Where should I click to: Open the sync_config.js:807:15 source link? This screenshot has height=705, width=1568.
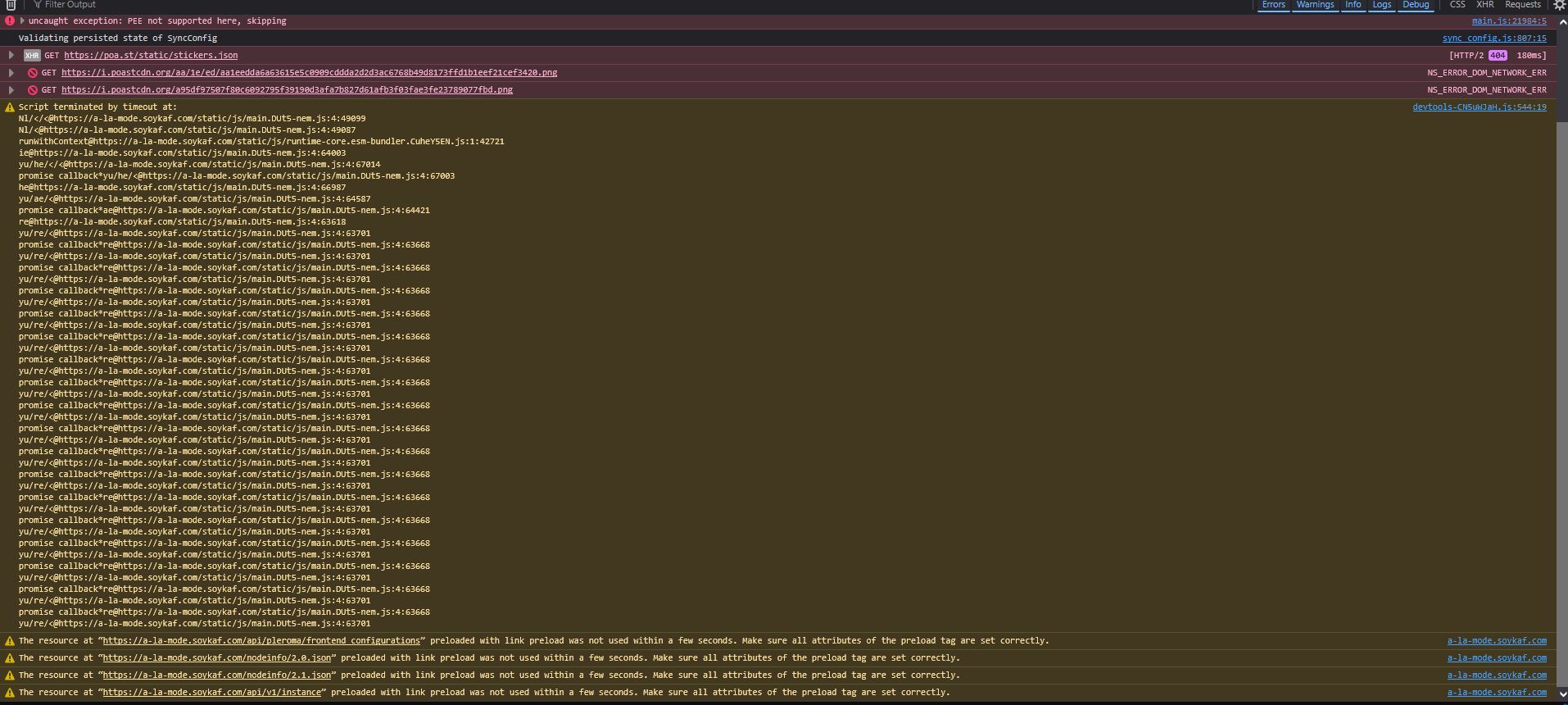1494,39
